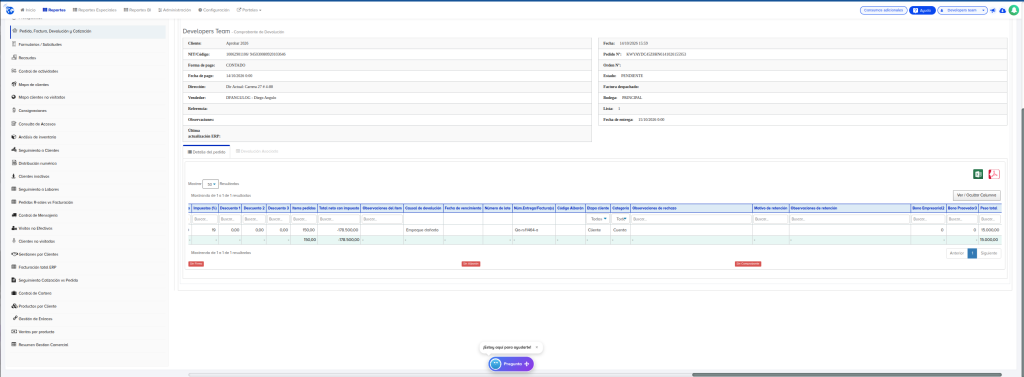
Task: Open Distribución numérica report
Action: [x=39, y=163]
